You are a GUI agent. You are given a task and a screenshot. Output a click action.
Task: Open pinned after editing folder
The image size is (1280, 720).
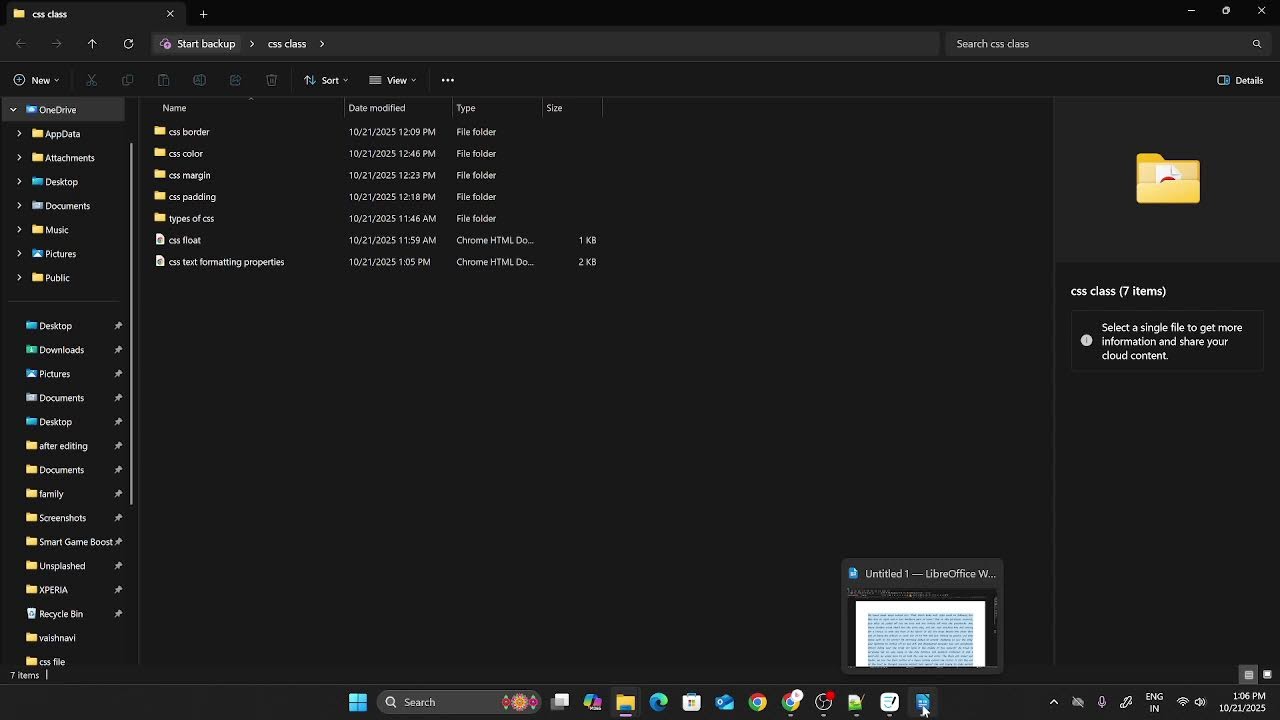pyautogui.click(x=63, y=446)
